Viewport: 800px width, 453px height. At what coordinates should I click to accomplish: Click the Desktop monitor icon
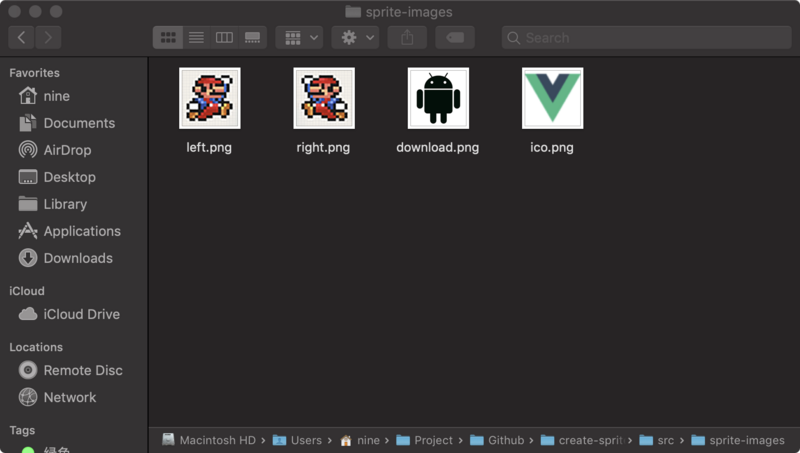pos(28,177)
